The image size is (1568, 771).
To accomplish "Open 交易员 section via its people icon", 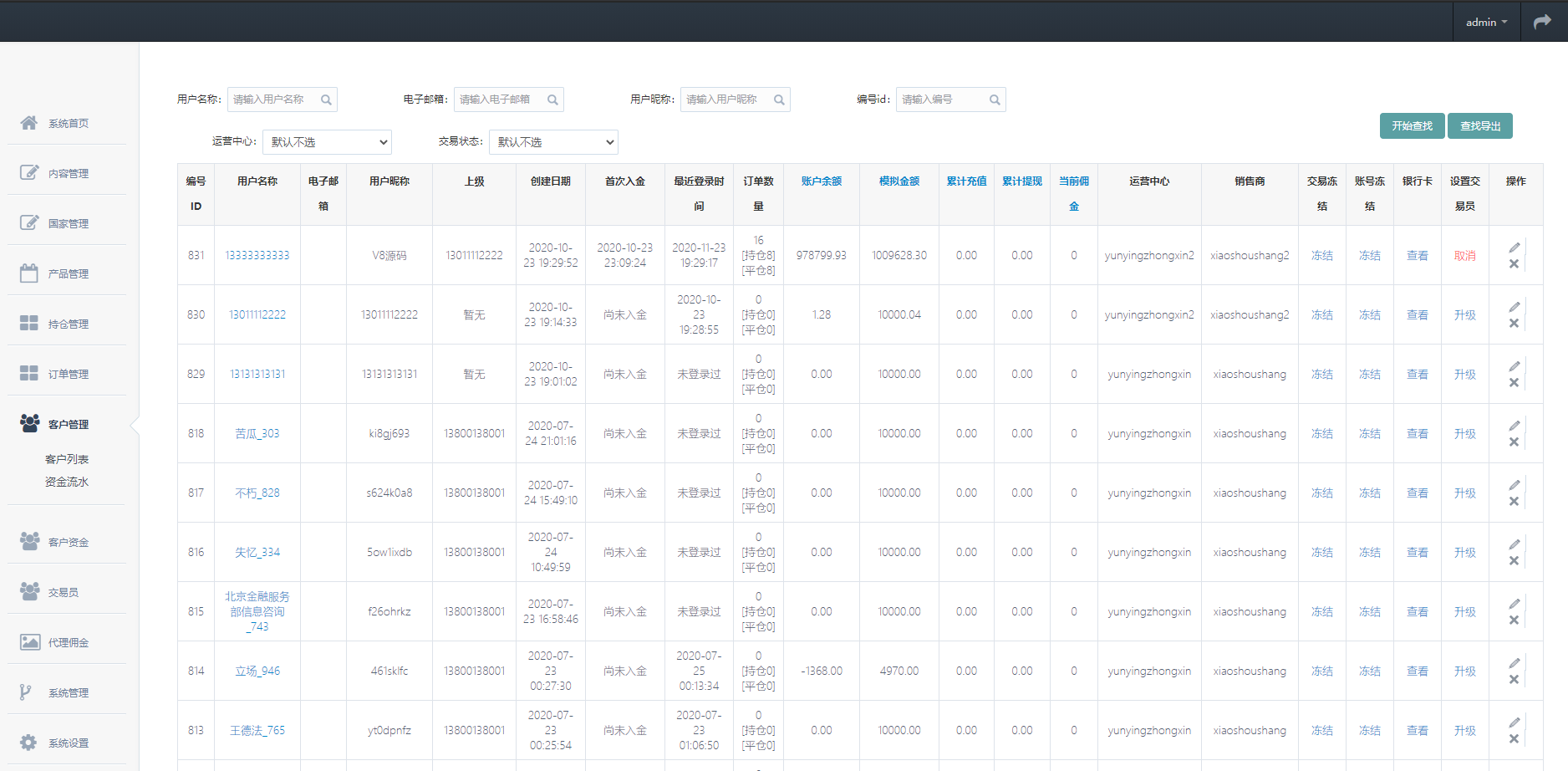I will point(28,591).
